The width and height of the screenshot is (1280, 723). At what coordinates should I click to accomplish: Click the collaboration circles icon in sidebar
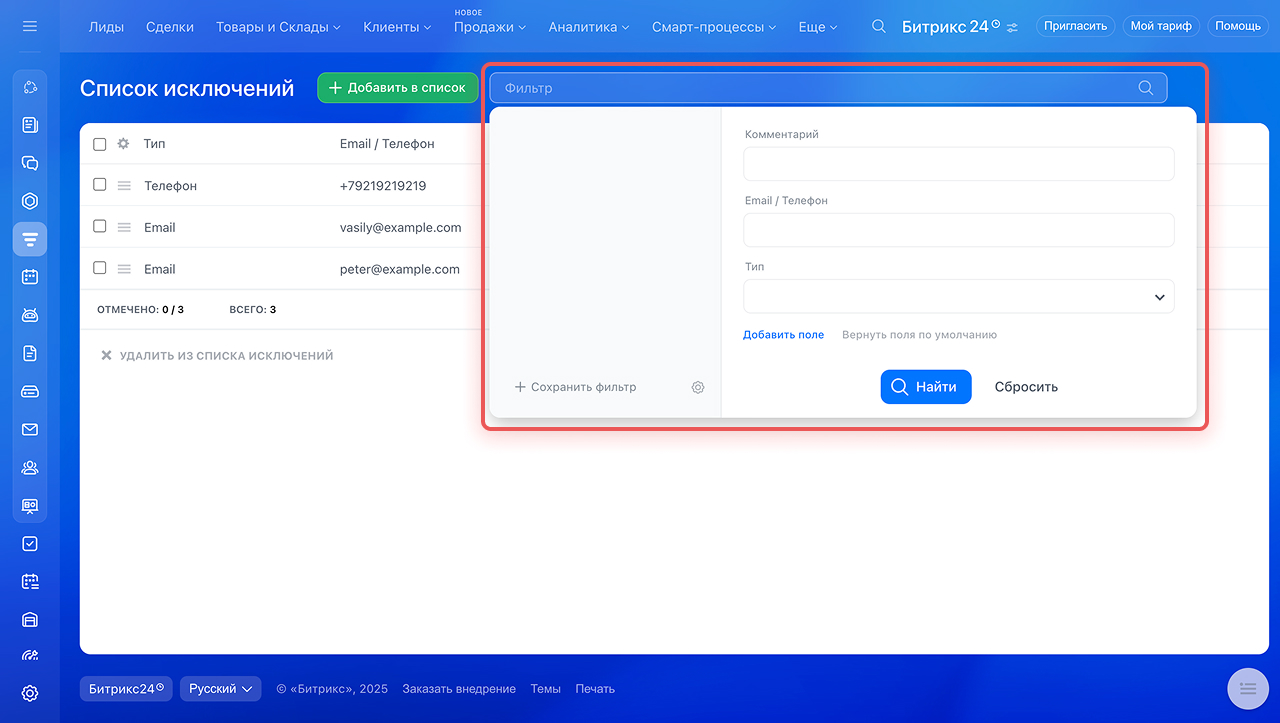coord(30,88)
